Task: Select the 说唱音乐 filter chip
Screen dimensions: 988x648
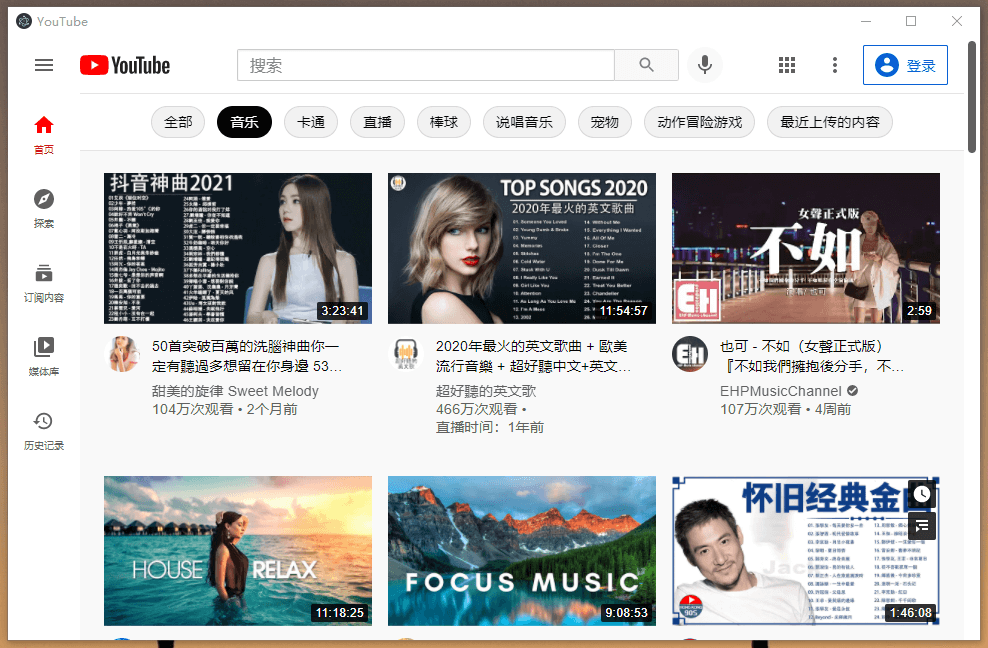Action: [524, 122]
